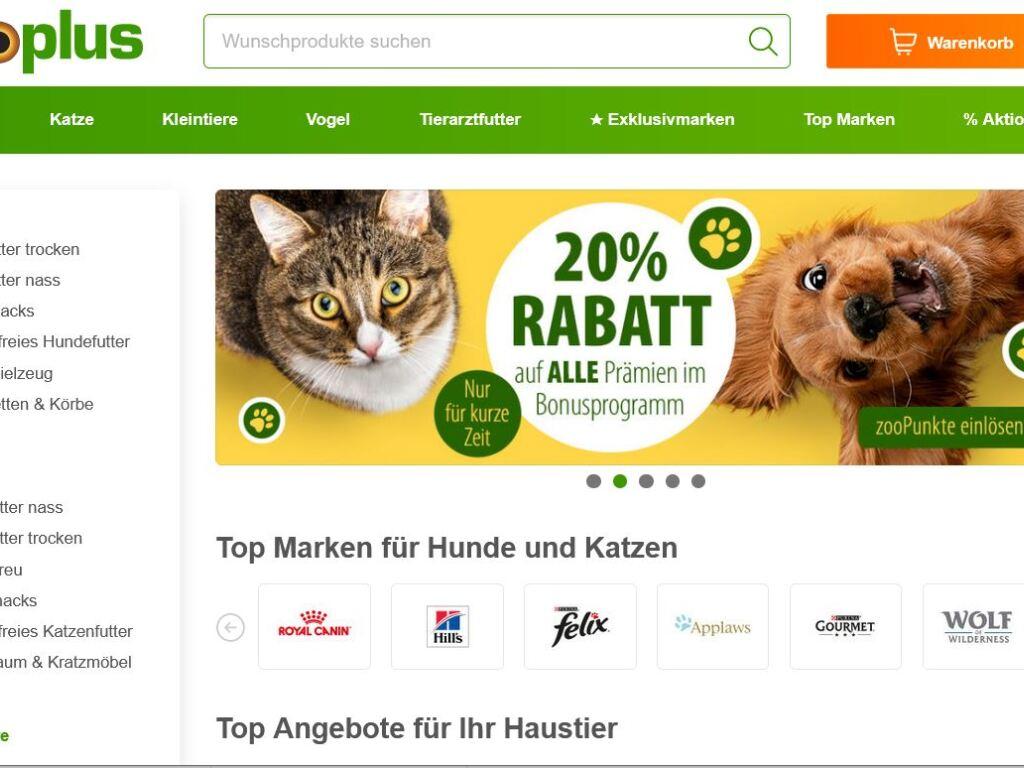This screenshot has height=768, width=1024.
Task: Select the first banner carousel dot
Action: 594,481
